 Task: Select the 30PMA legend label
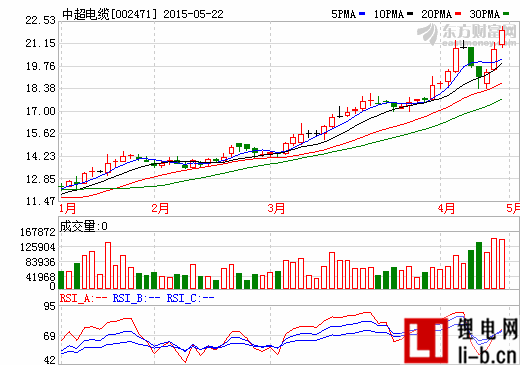coord(485,14)
